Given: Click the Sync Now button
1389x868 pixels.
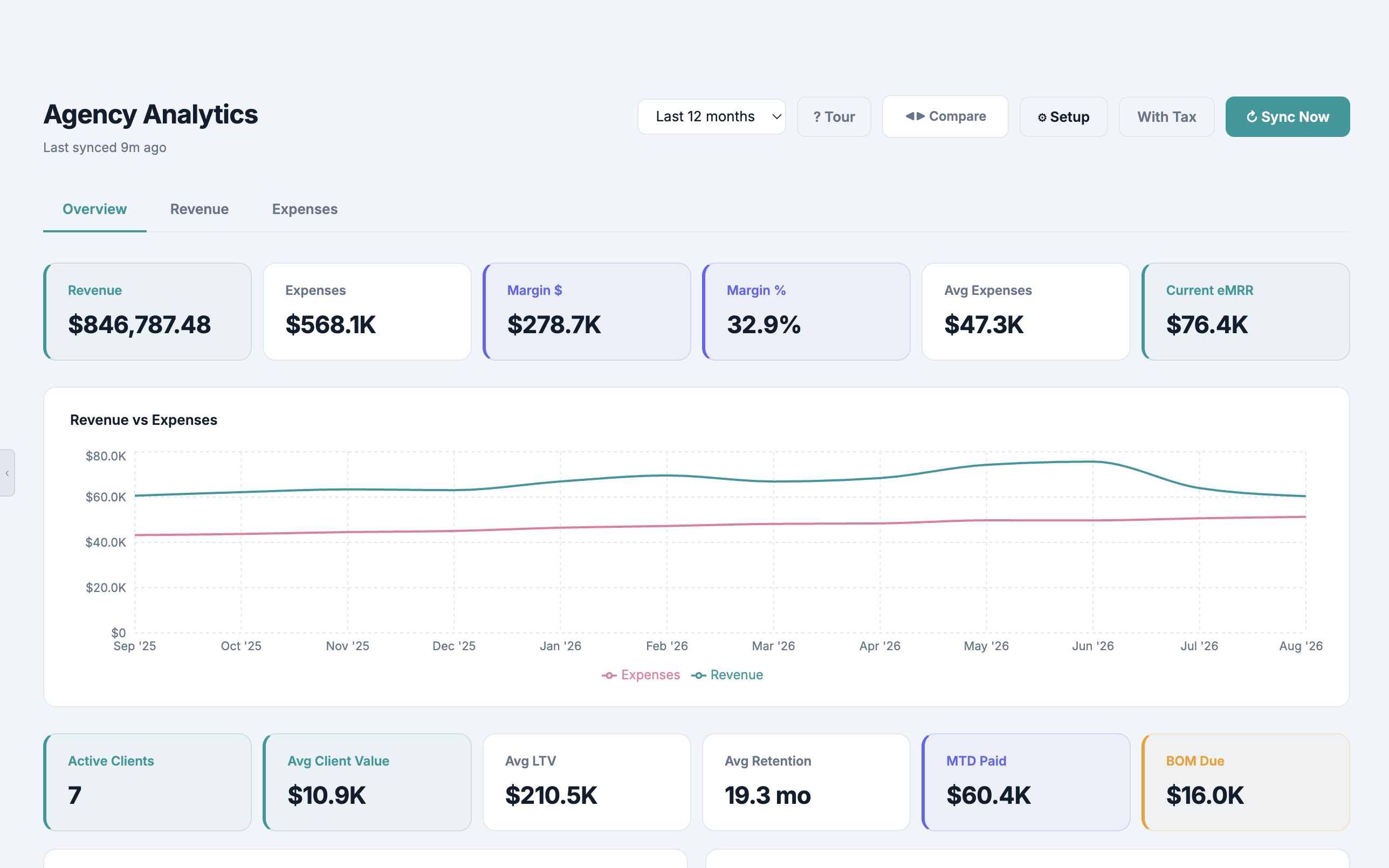Looking at the screenshot, I should coord(1288,117).
